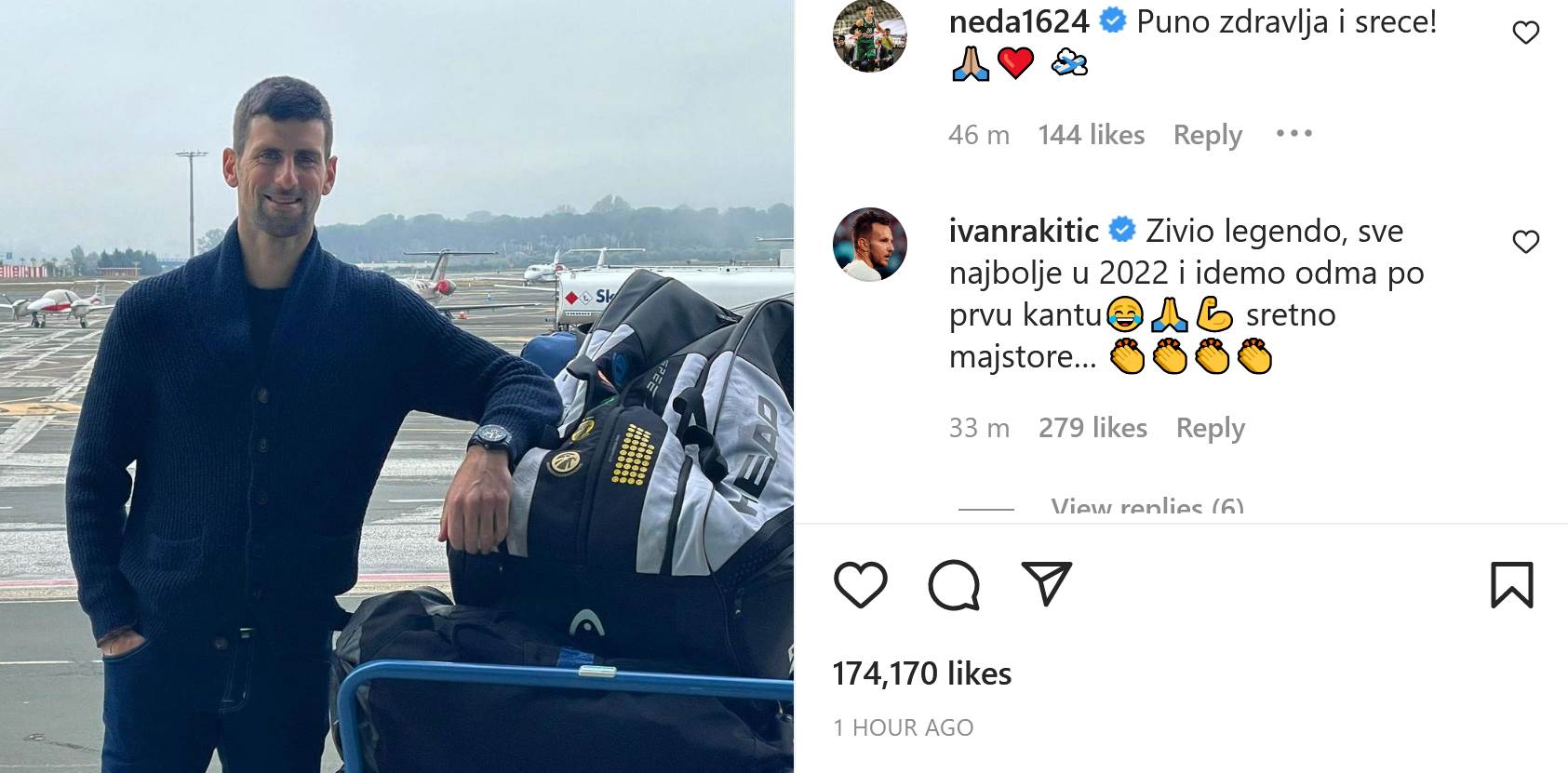The height and width of the screenshot is (773, 1568).
Task: Share the post via paper plane icon
Action: [x=1046, y=583]
